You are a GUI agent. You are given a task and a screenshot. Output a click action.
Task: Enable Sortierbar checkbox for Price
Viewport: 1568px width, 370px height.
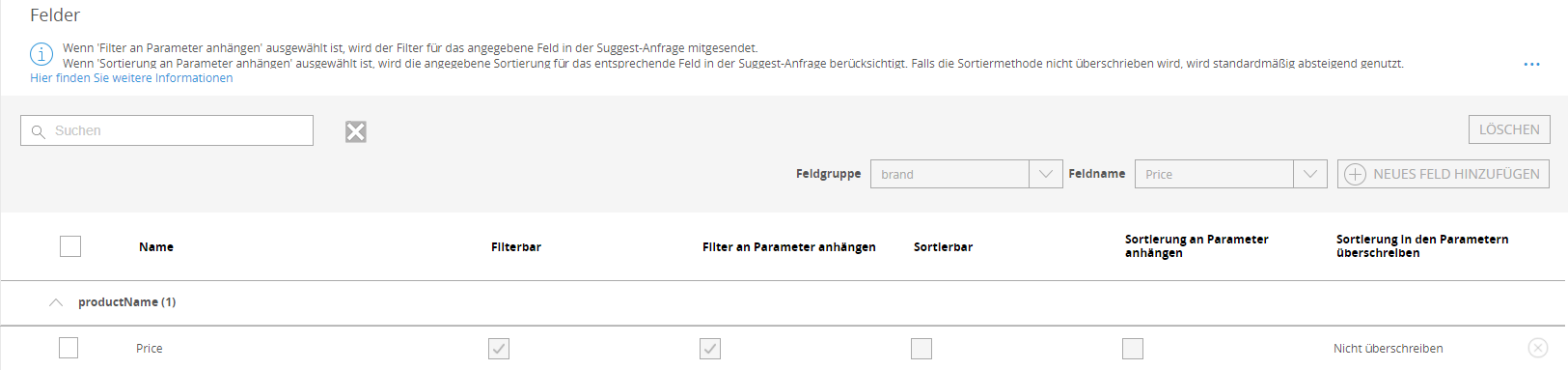922,349
